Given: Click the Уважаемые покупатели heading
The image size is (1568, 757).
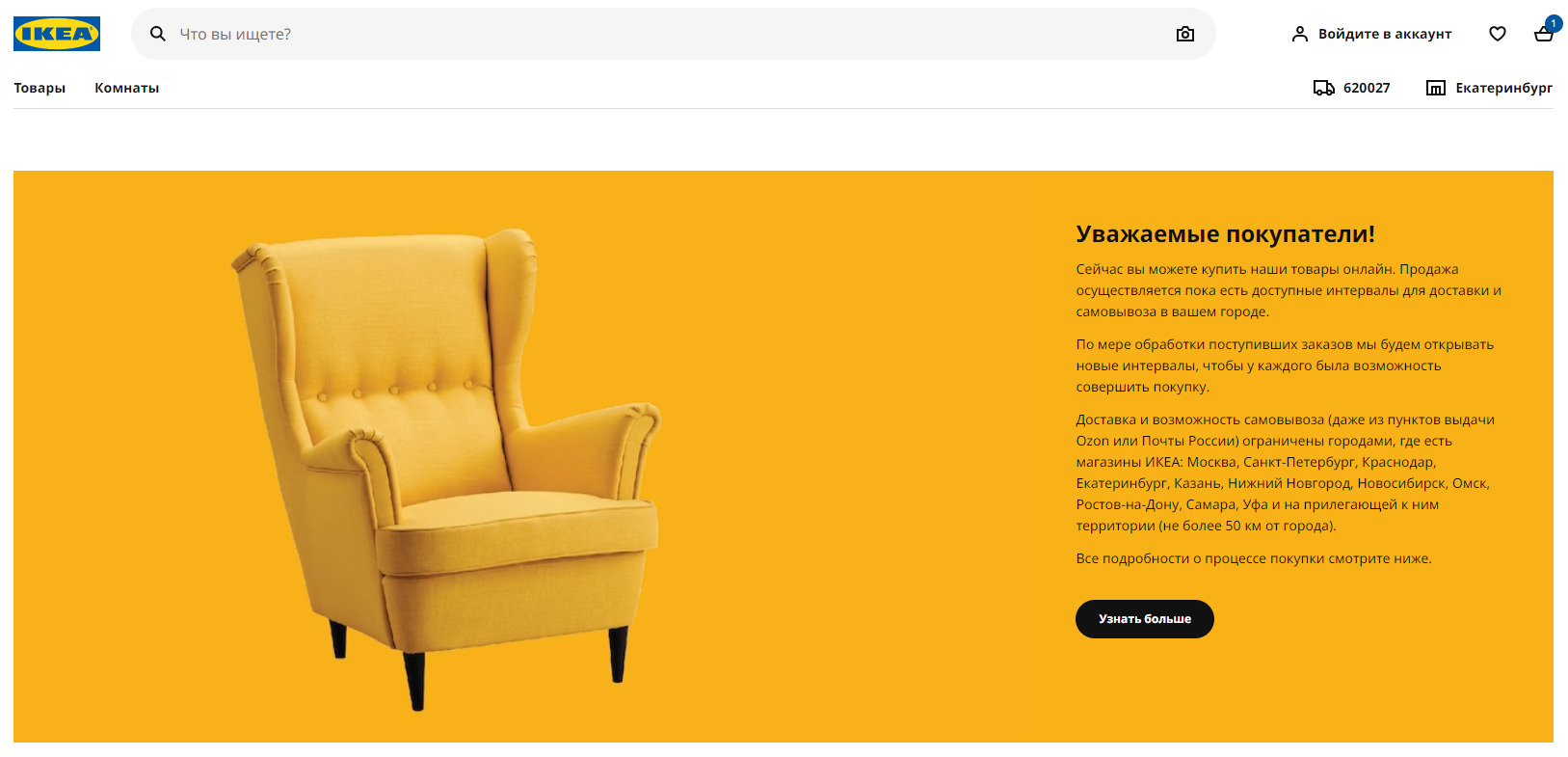Looking at the screenshot, I should click(1225, 234).
